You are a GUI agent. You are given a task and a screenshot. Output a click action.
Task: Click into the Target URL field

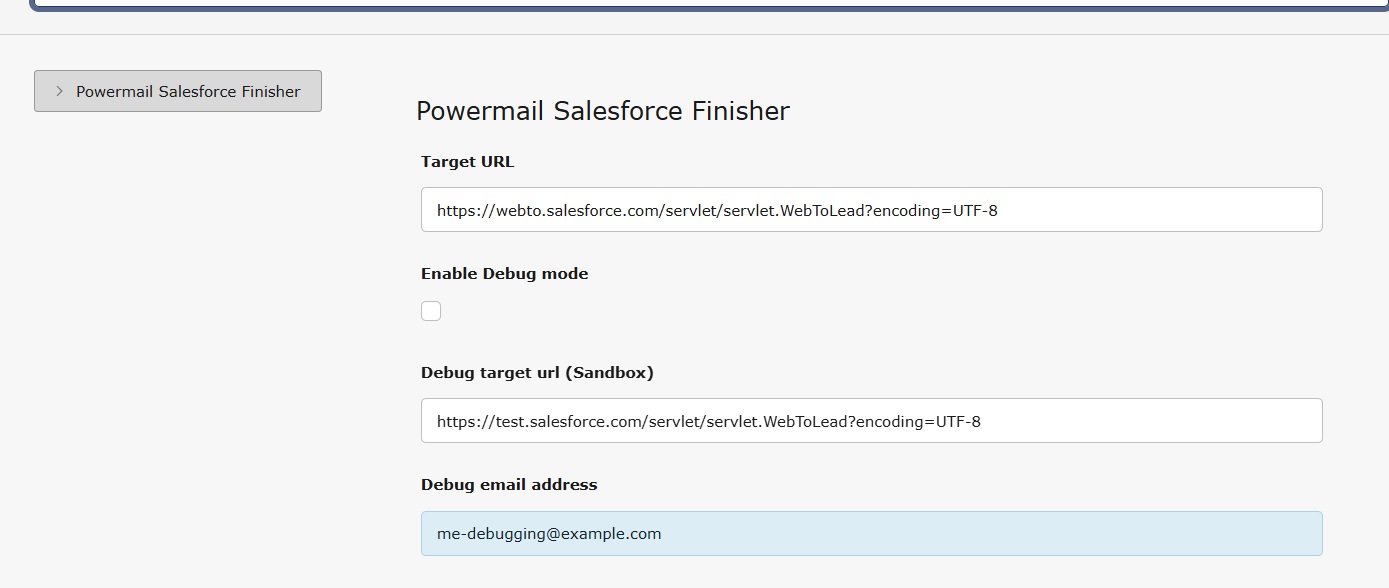click(x=871, y=210)
